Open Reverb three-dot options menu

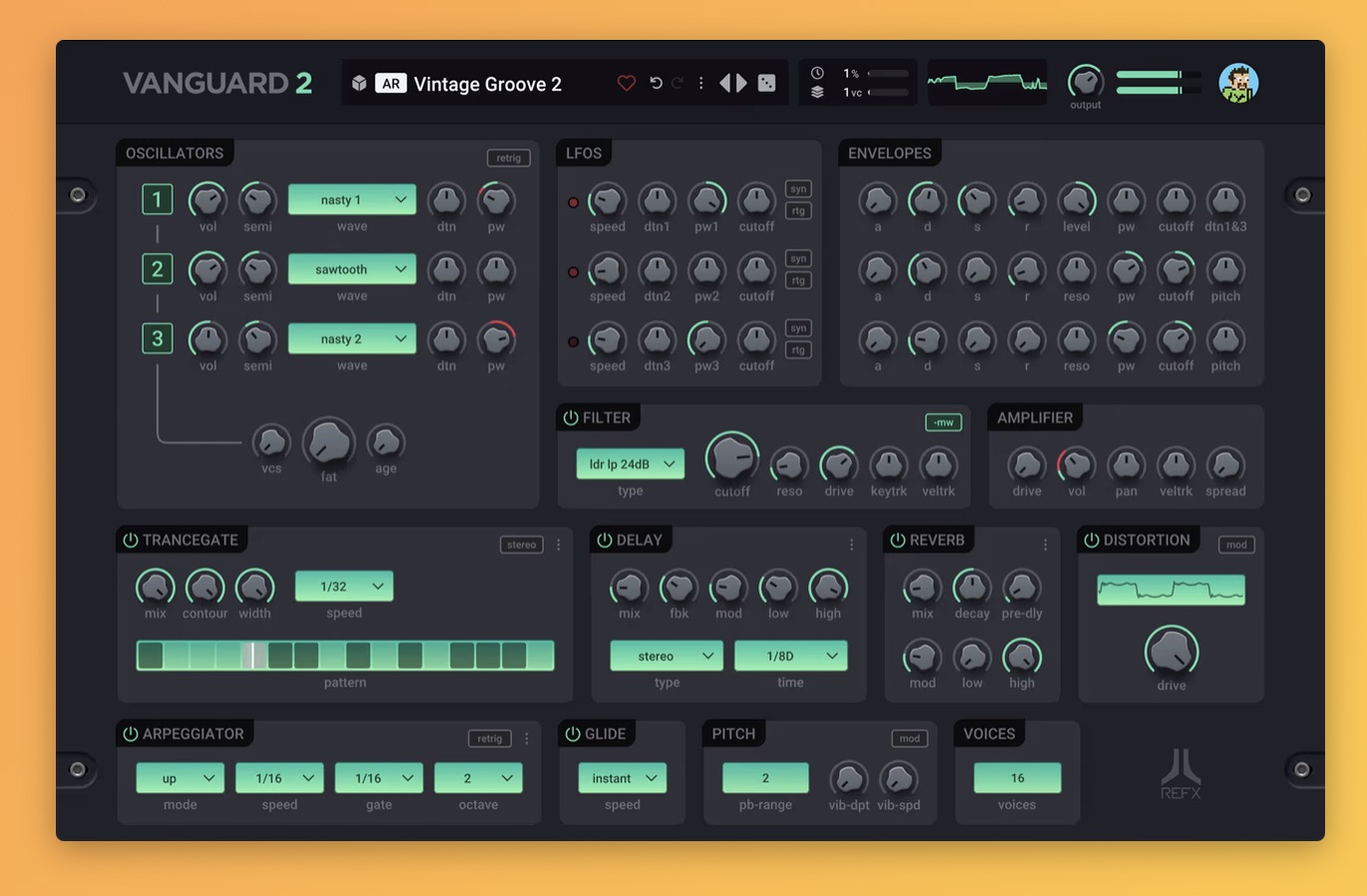point(1045,545)
